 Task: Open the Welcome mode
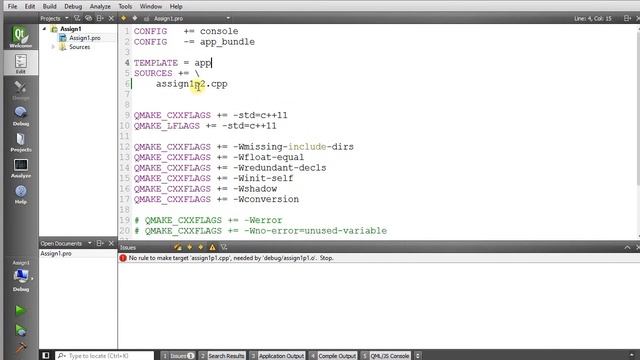(x=20, y=37)
